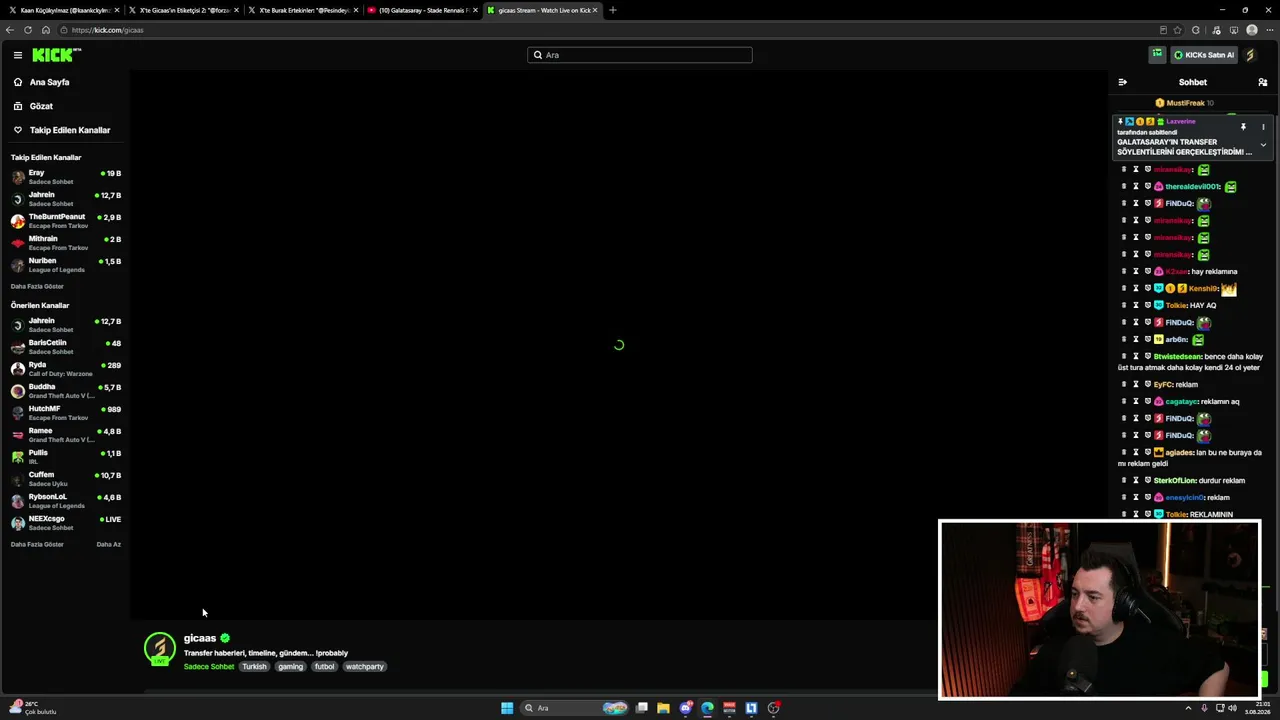This screenshot has width=1280, height=720.
Task: Click the browser home button
Action: pyautogui.click(x=46, y=30)
